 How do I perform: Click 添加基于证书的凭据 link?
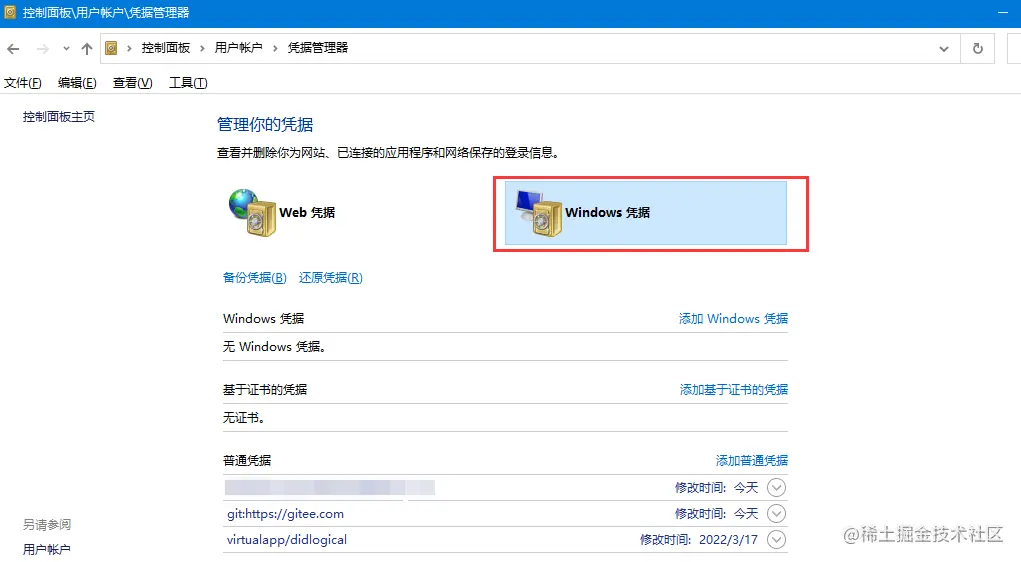(734, 389)
